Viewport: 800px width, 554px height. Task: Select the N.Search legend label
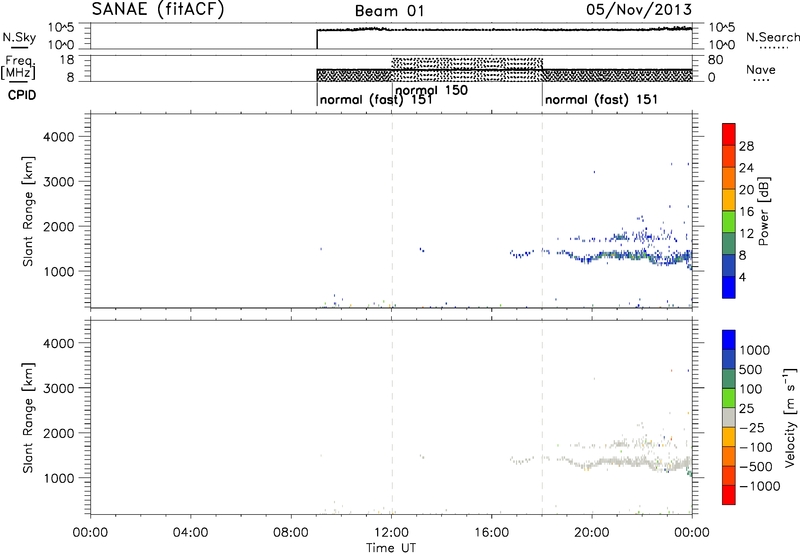click(773, 37)
